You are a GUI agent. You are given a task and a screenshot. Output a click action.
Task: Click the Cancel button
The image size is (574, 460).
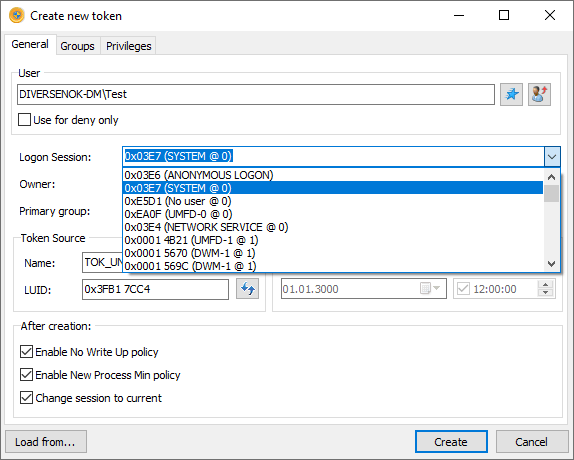[532, 442]
